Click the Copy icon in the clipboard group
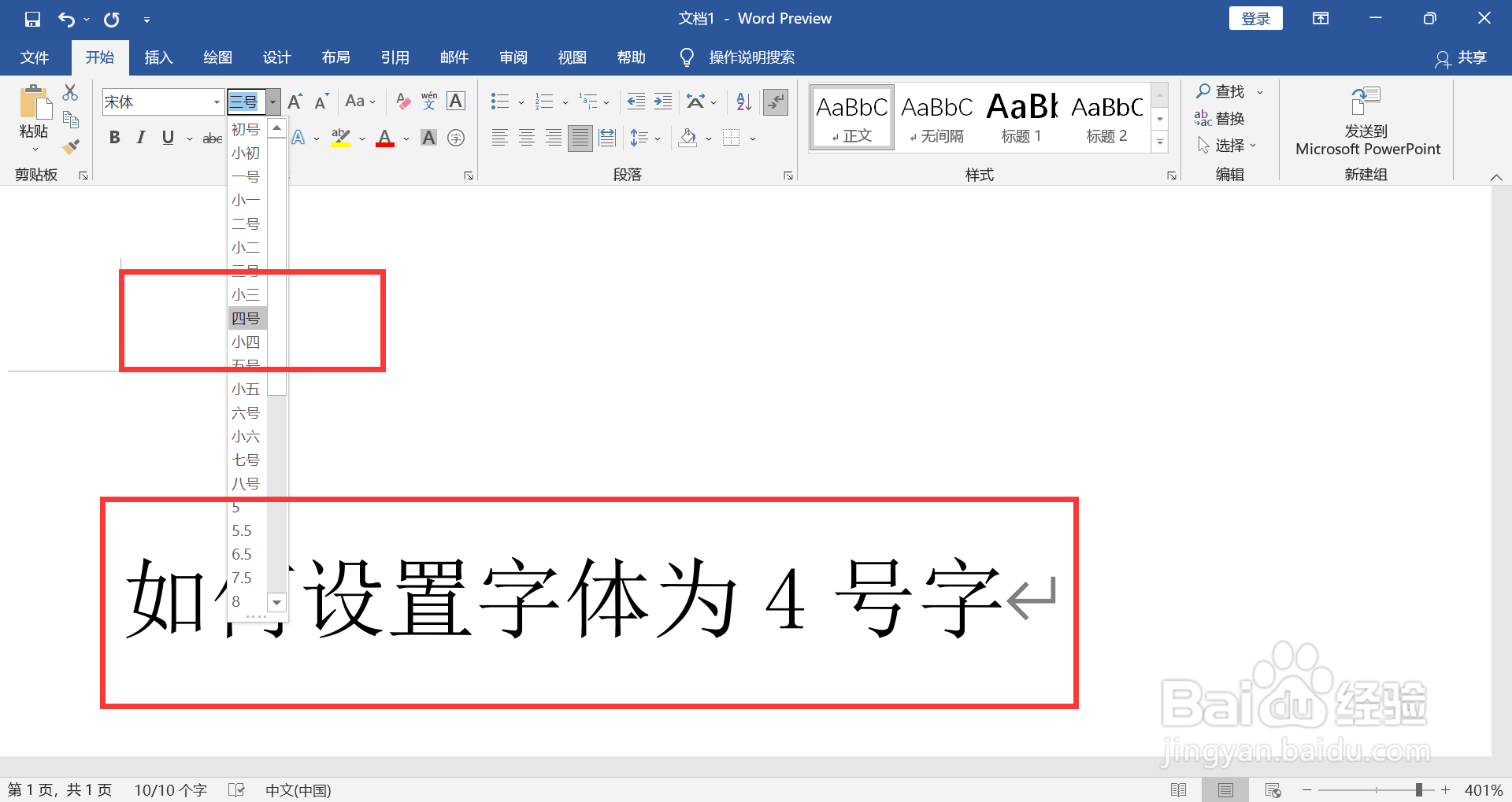 [x=71, y=120]
